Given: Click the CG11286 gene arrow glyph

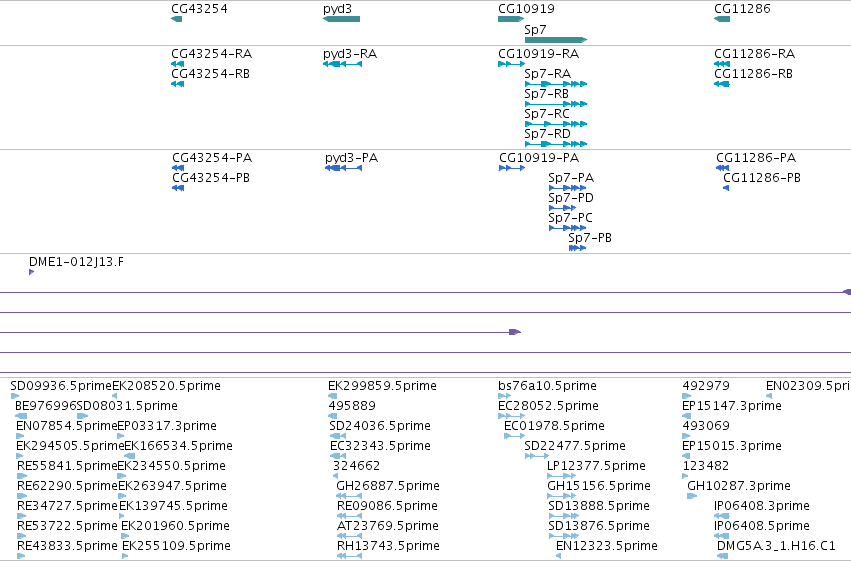Looking at the screenshot, I should click(722, 19).
